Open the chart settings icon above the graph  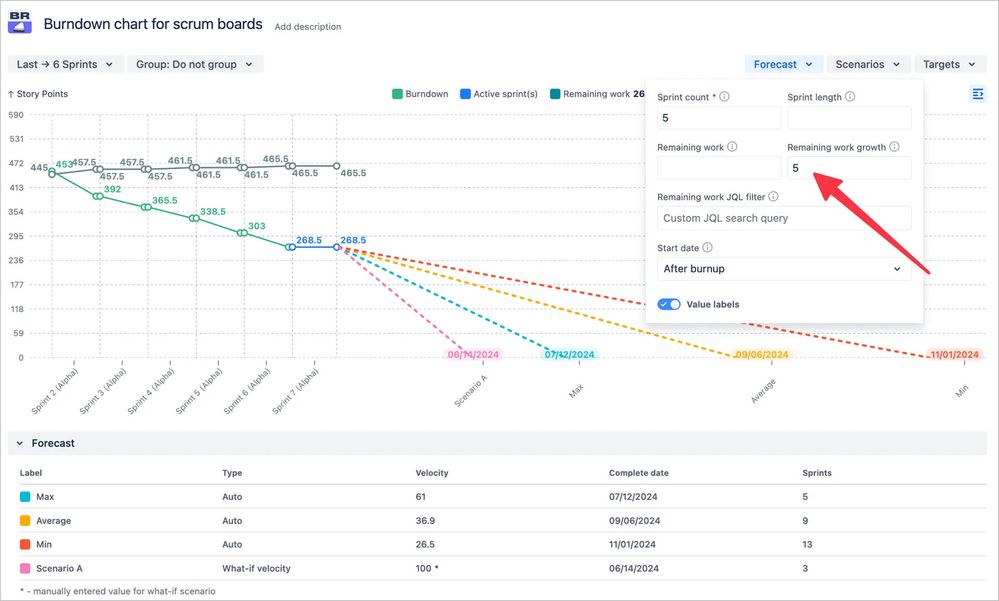(x=977, y=93)
